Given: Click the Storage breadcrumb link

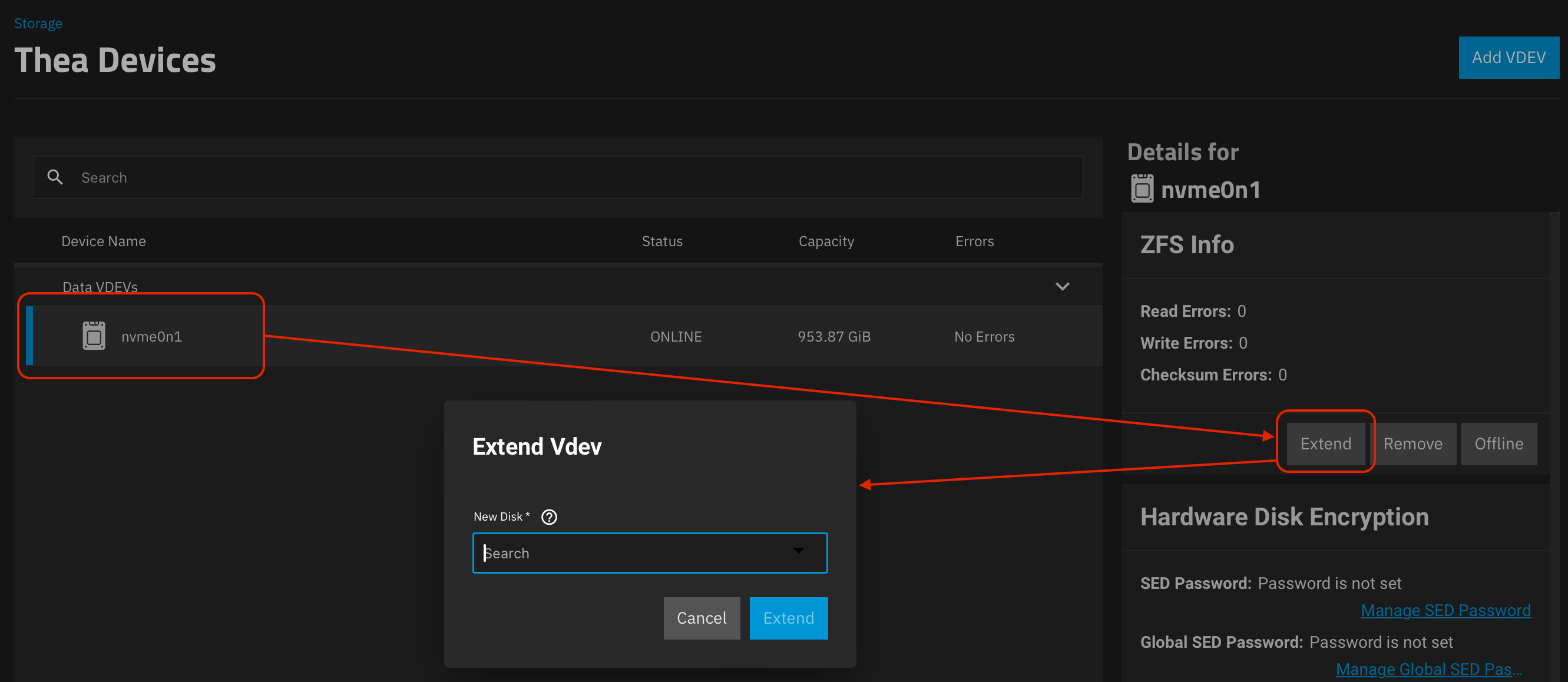Looking at the screenshot, I should (x=38, y=23).
